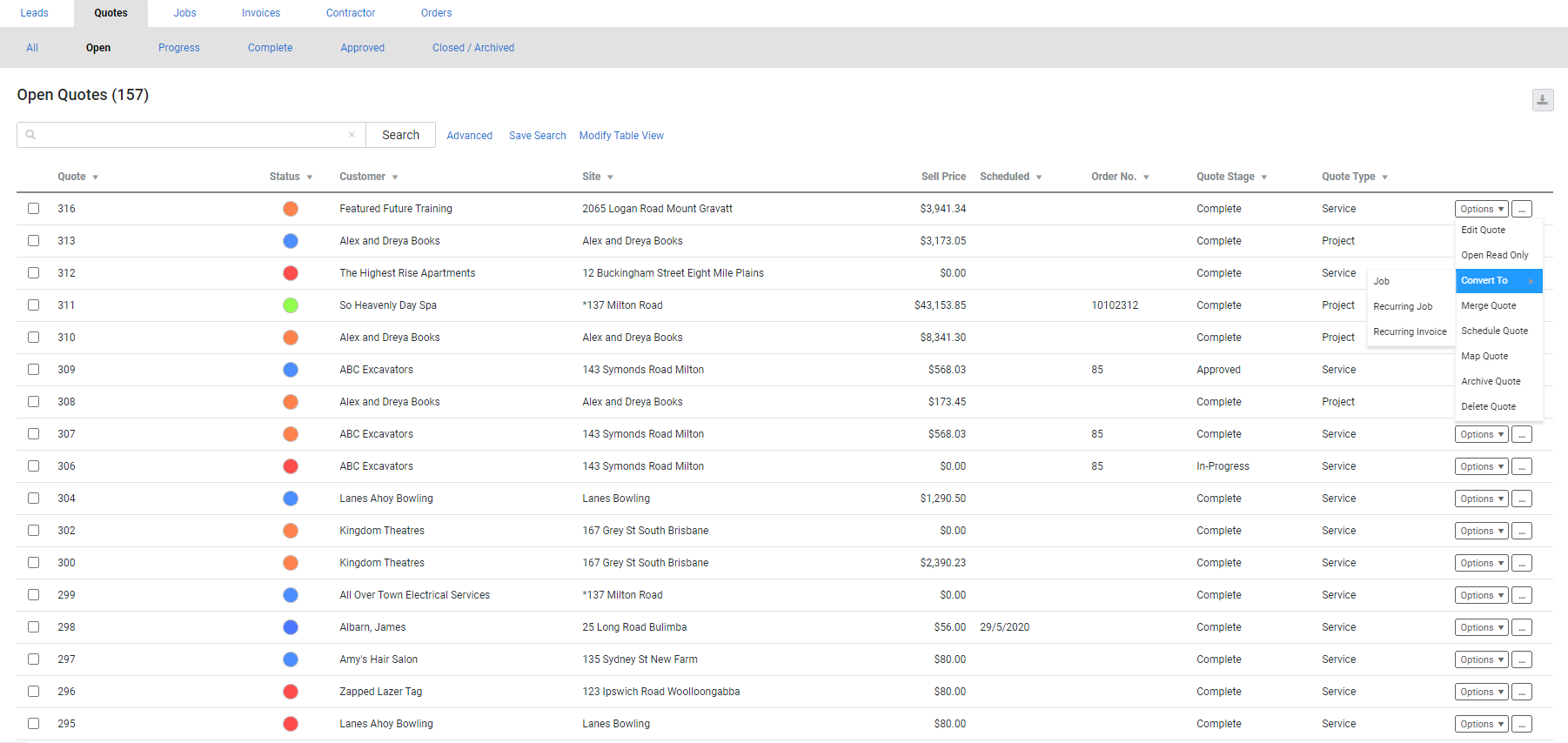The width and height of the screenshot is (1568, 743).
Task: Open Options dropdown for quote 304
Action: click(x=1481, y=499)
